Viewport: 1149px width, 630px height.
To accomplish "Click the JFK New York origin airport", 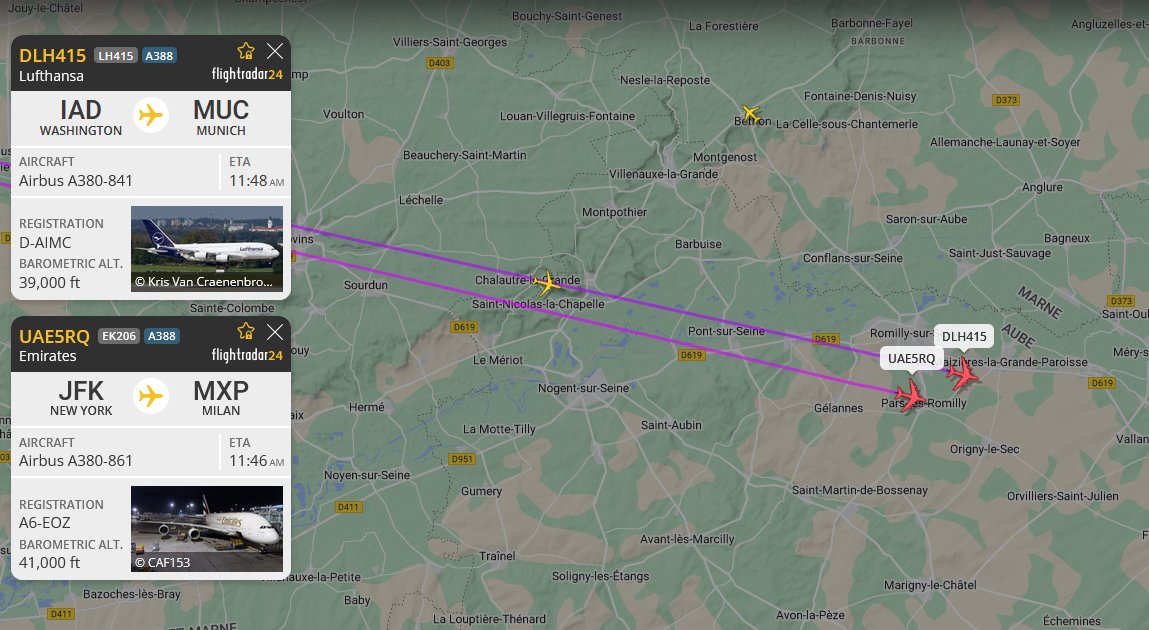I will (x=81, y=399).
